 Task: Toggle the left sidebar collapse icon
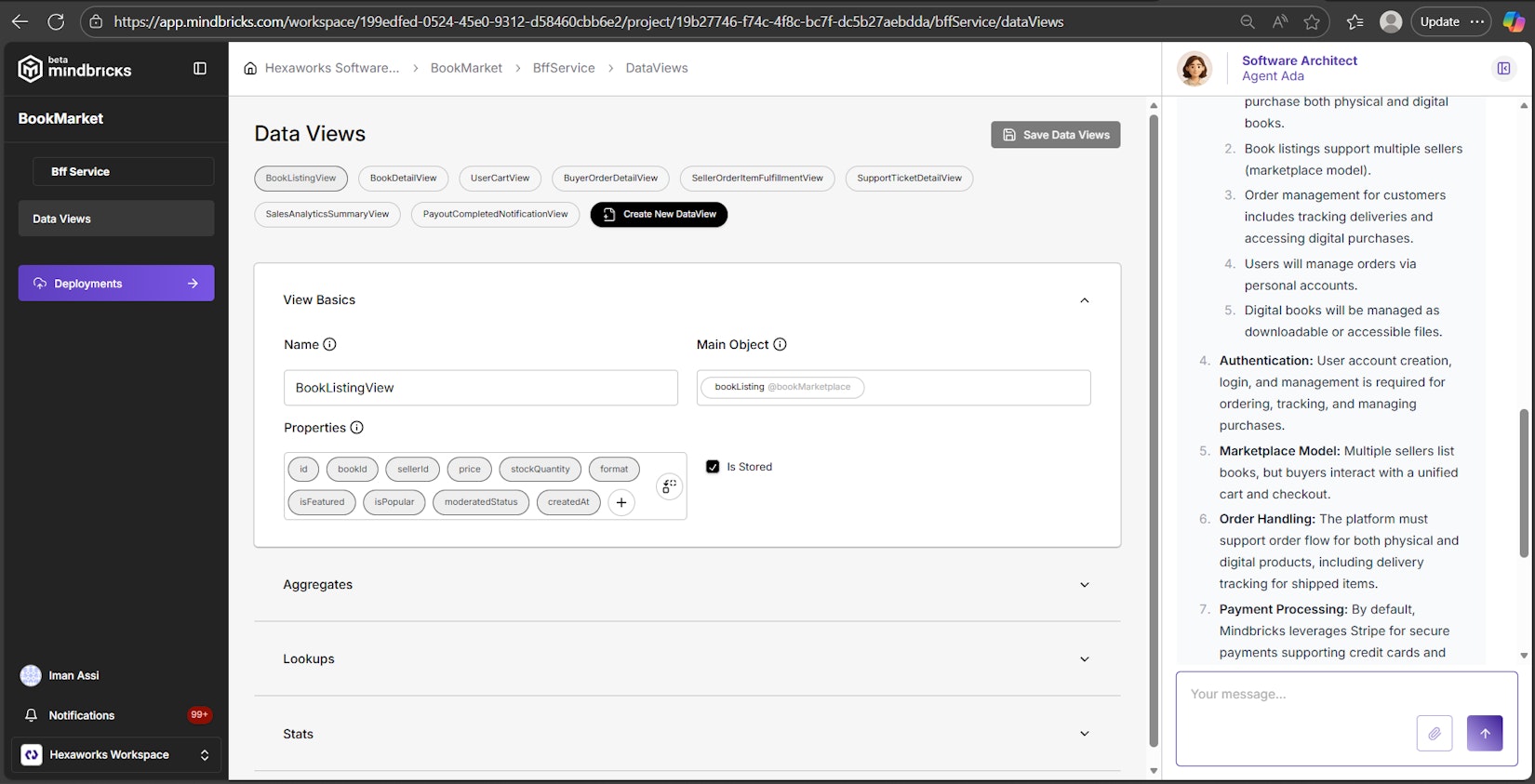[x=200, y=69]
